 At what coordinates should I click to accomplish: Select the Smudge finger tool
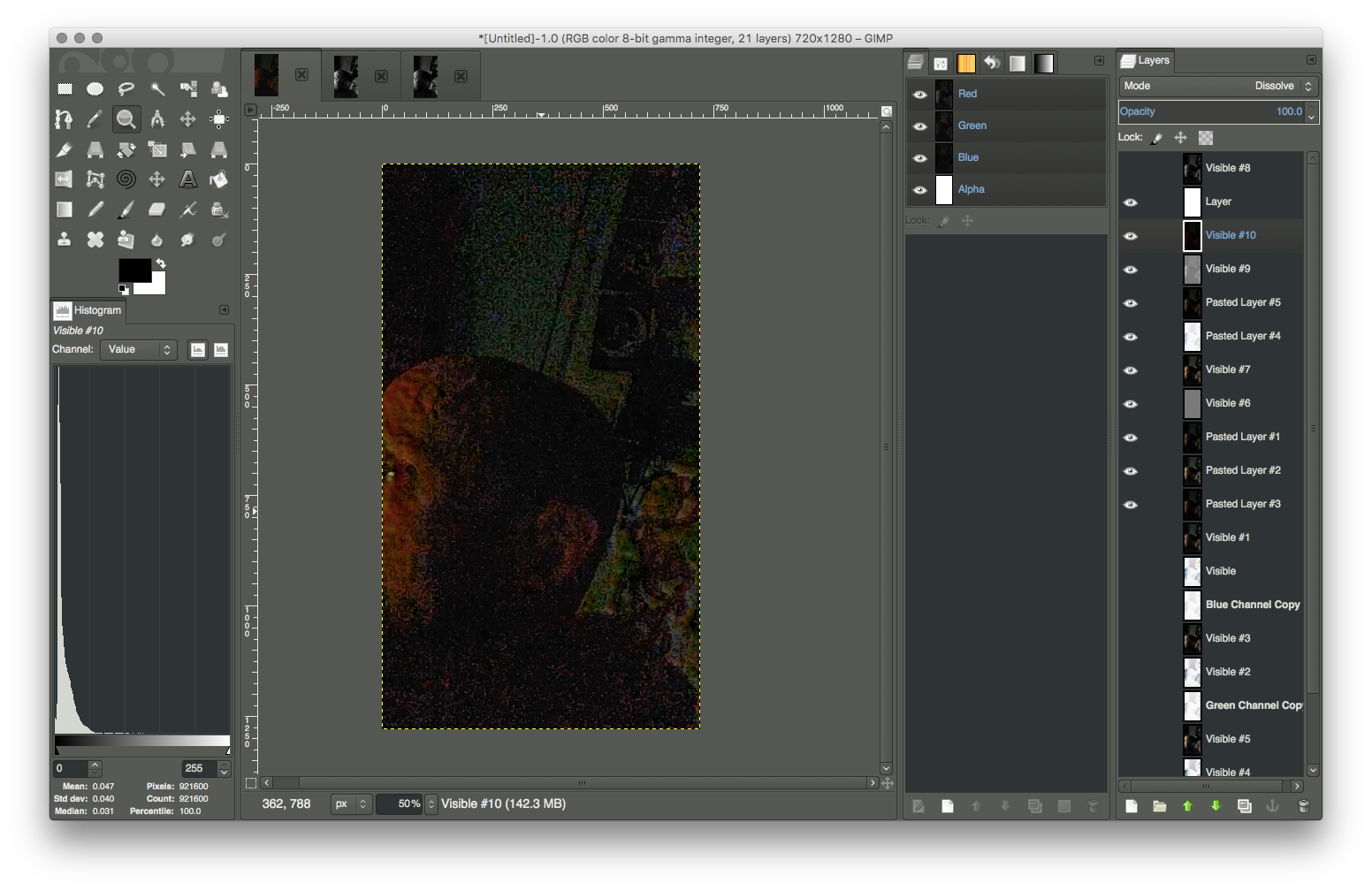point(188,240)
